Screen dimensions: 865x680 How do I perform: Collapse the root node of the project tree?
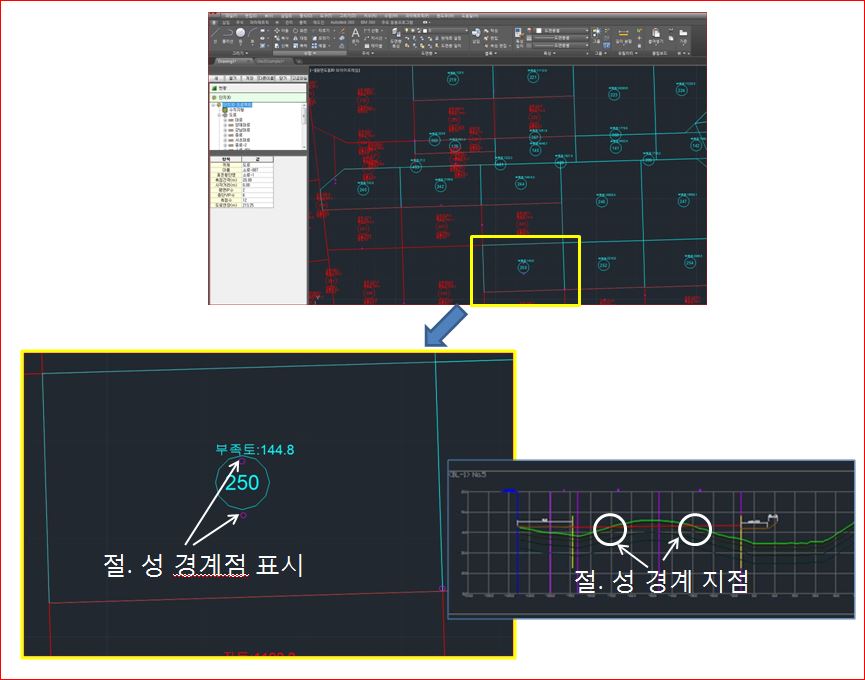[x=213, y=105]
